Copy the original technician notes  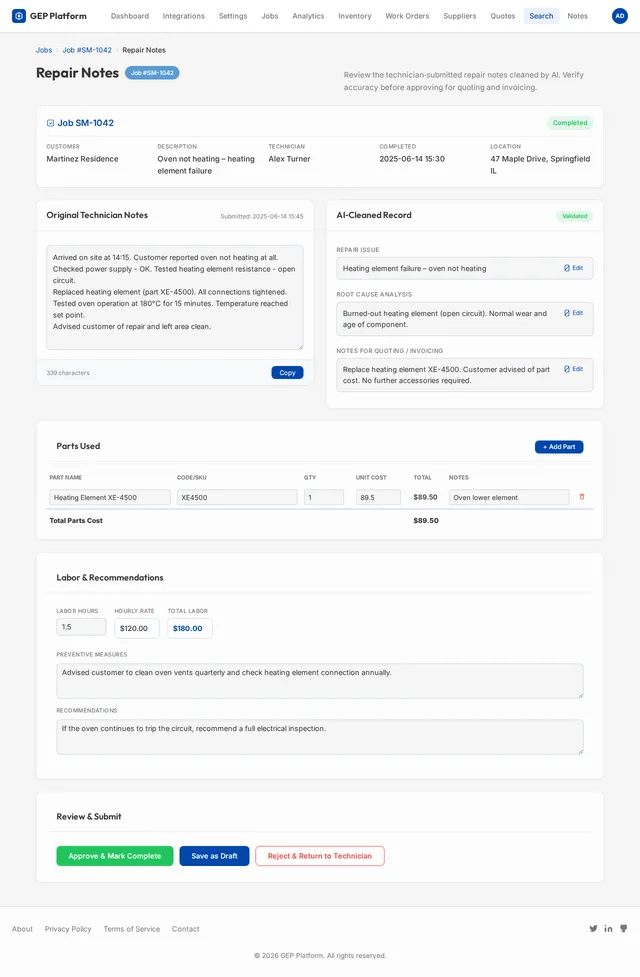(287, 373)
